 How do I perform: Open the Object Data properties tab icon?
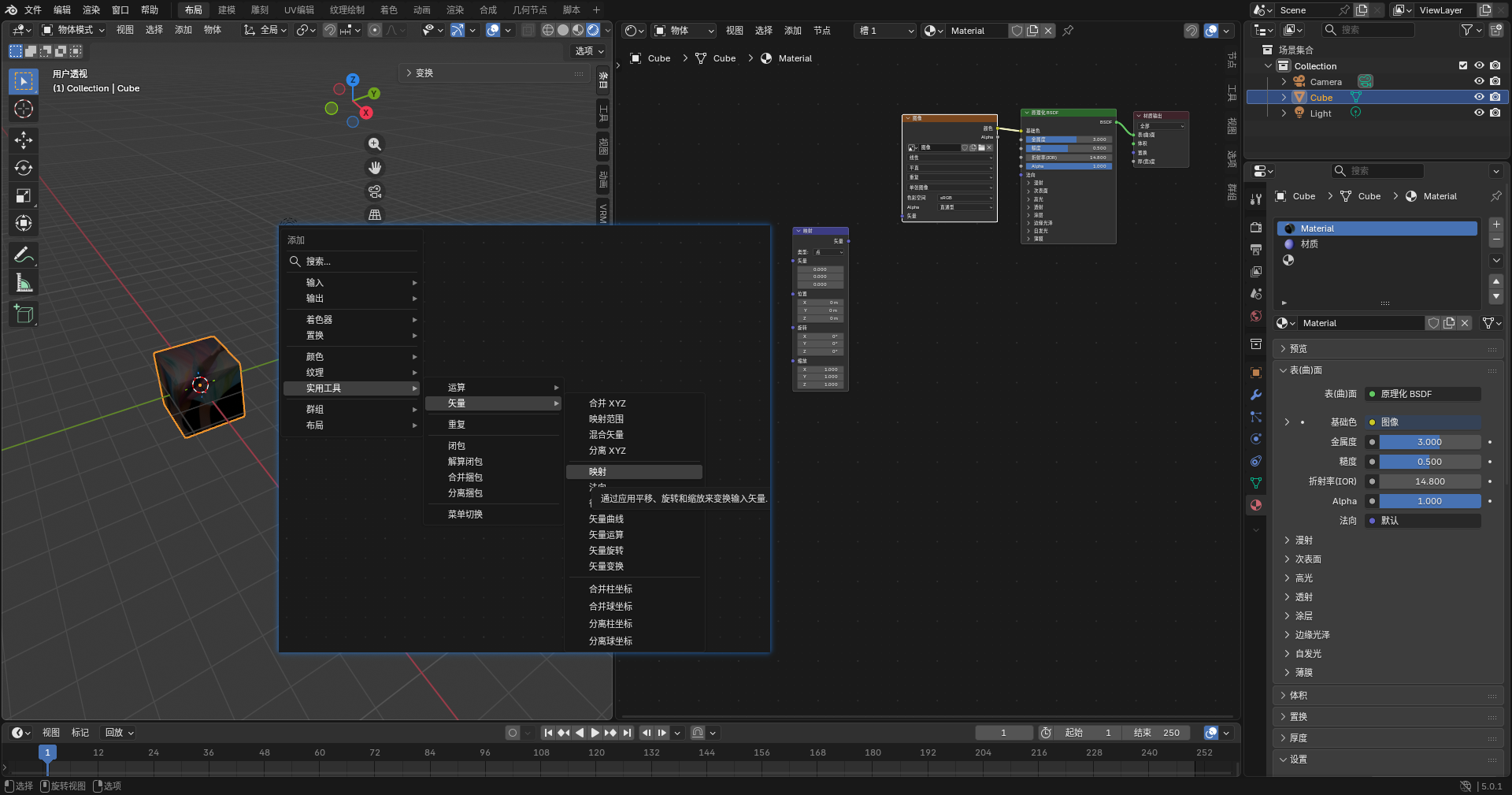1256,483
